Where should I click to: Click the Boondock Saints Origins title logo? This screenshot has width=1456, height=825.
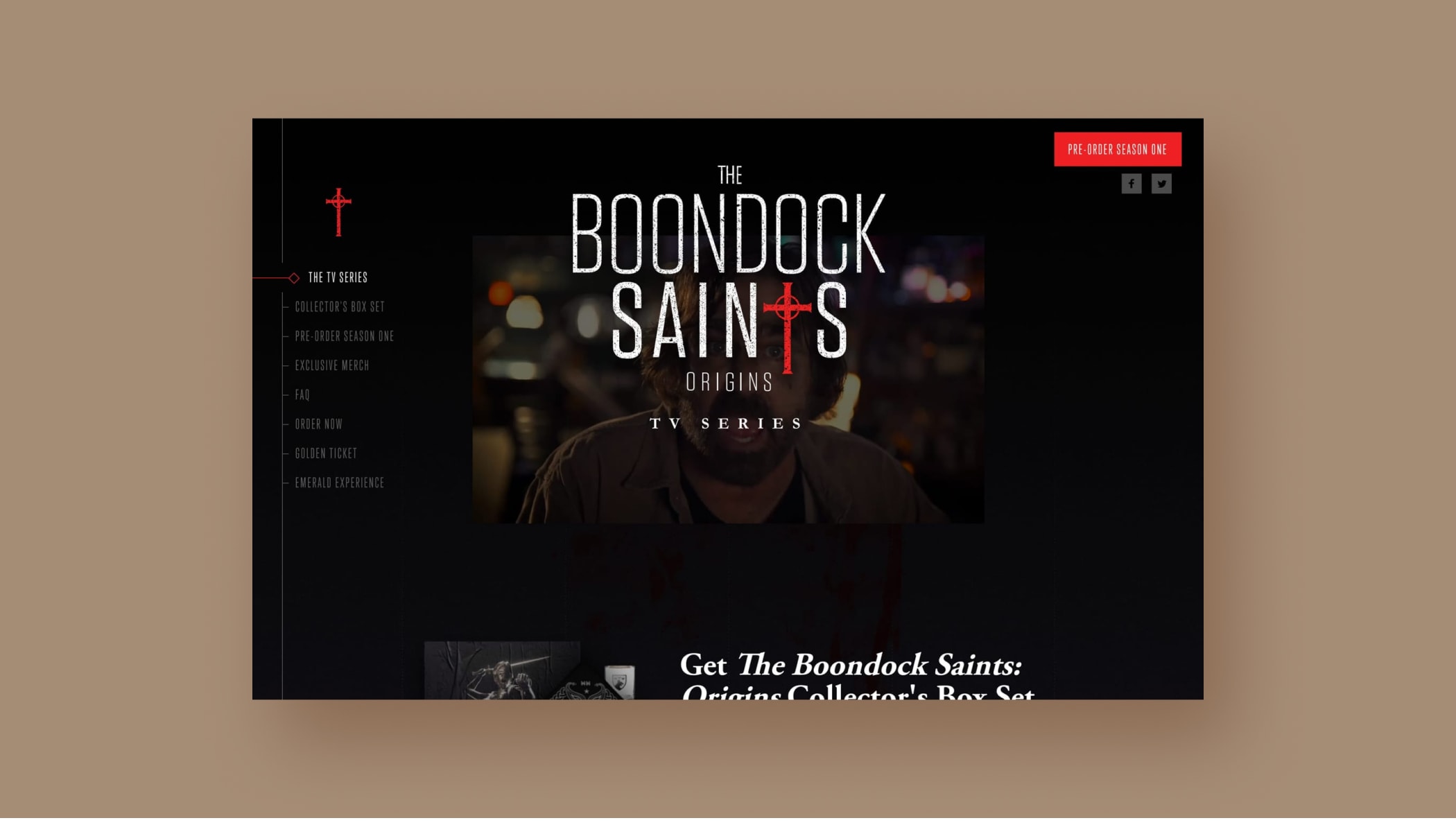tap(728, 277)
